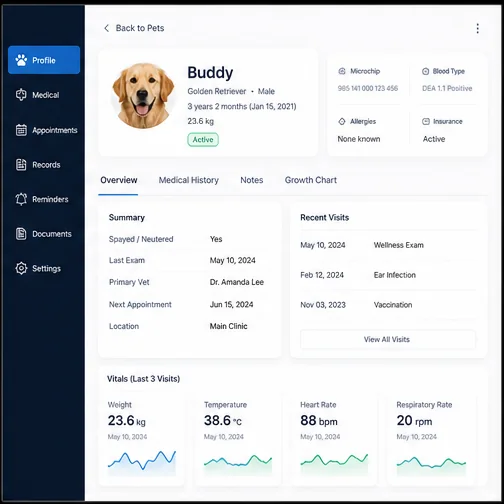504x504 pixels.
Task: Click the DEA 1.1 Positive blood type value
Action: [x=447, y=88]
